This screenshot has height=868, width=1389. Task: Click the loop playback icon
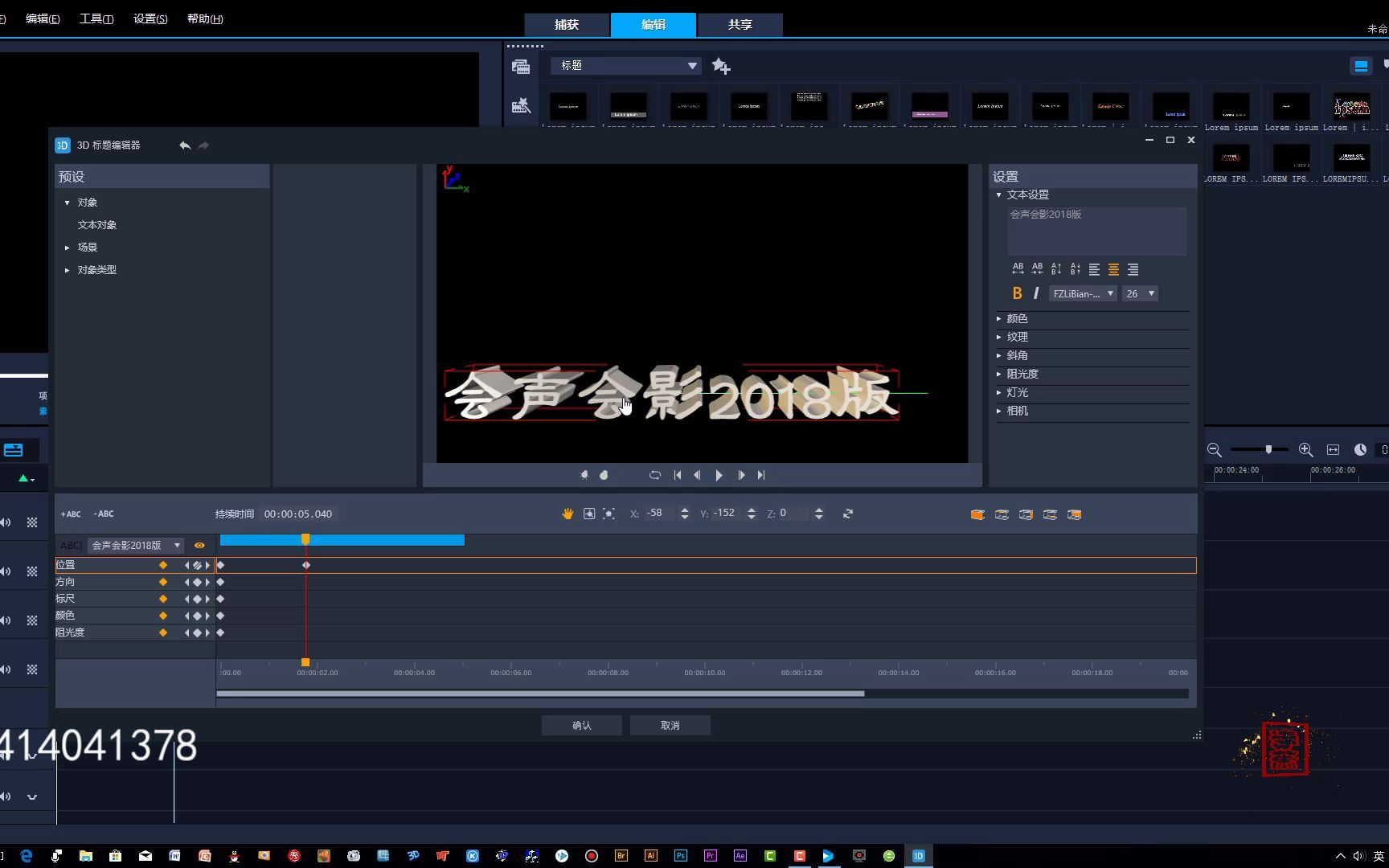click(x=655, y=475)
